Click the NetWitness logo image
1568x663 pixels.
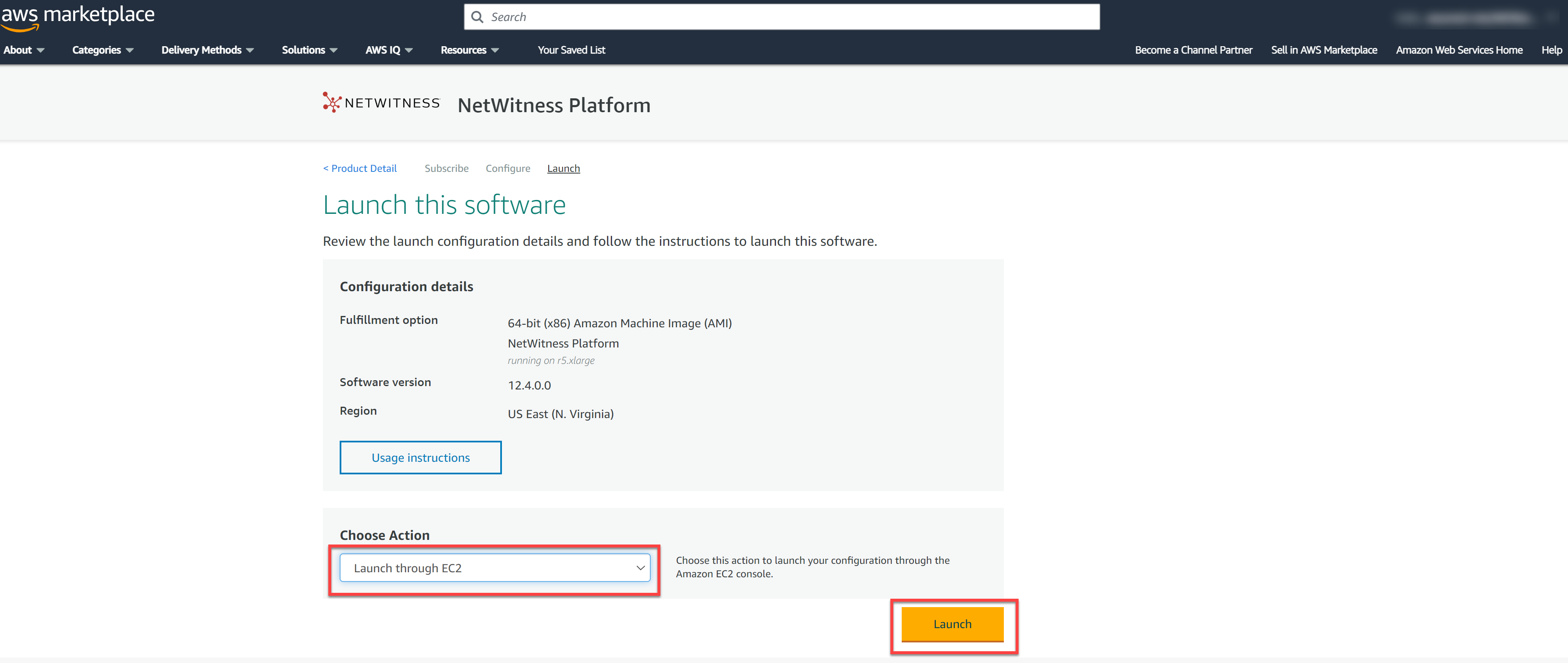(381, 103)
